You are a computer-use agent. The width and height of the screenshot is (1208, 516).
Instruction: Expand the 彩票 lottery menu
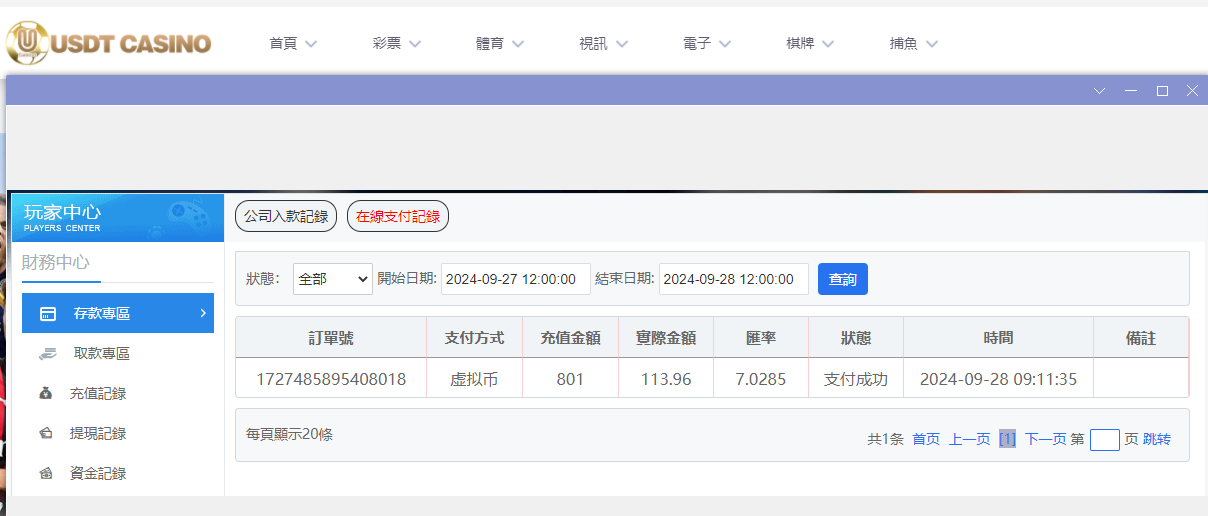(x=397, y=44)
